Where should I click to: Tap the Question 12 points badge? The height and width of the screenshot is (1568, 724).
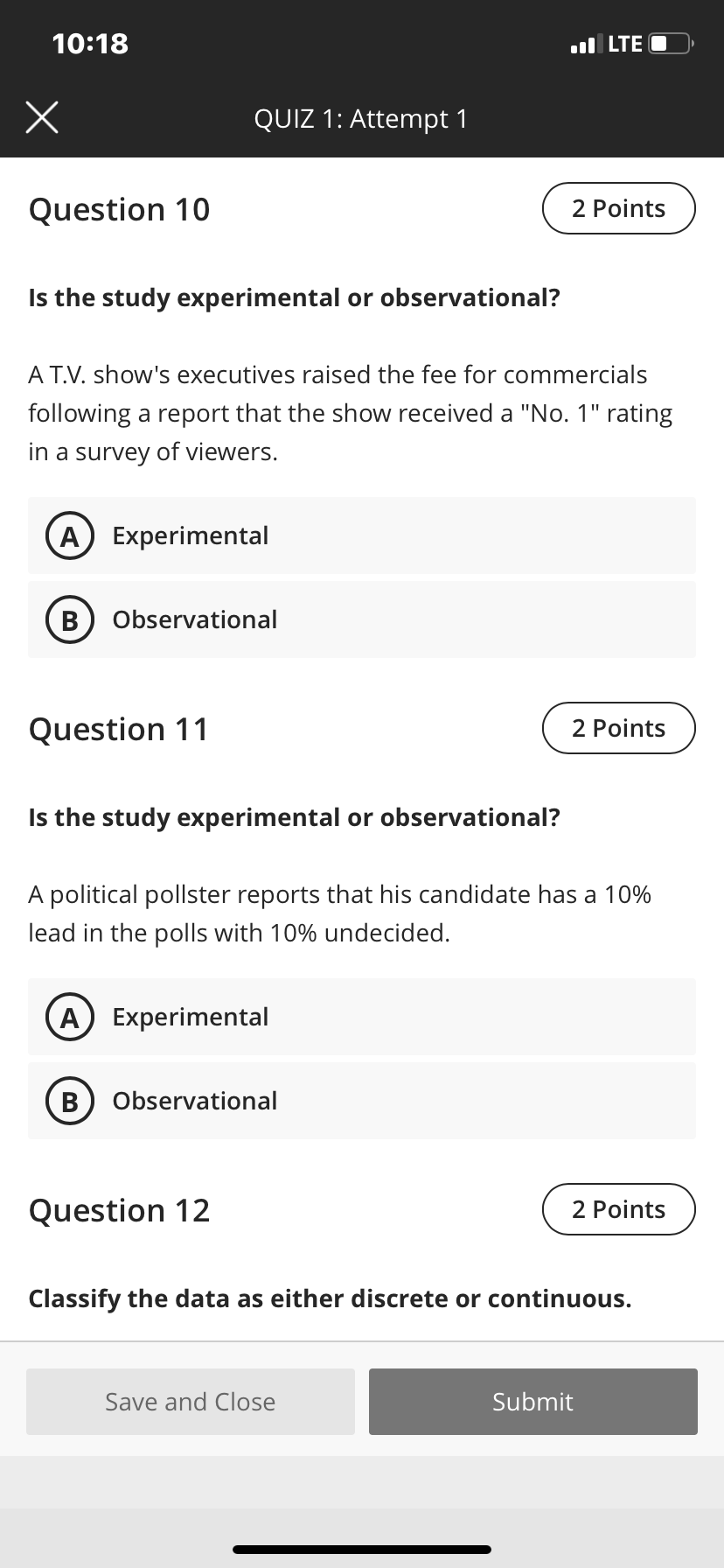click(619, 1209)
